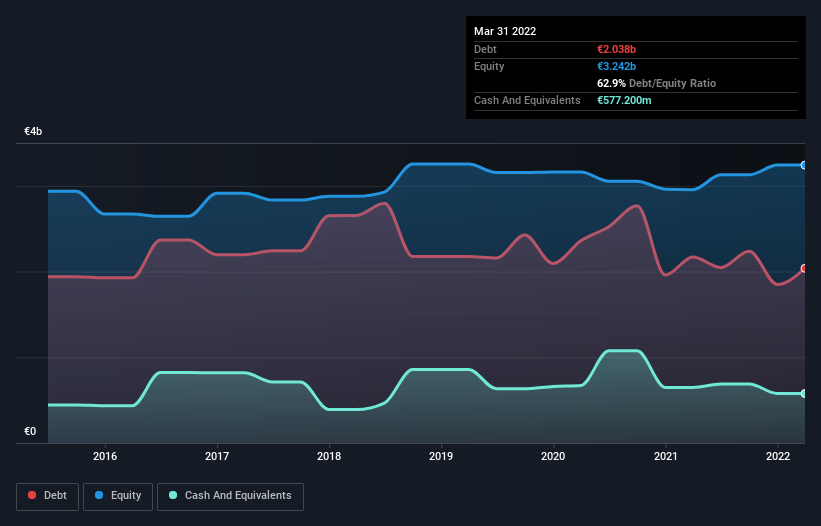The width and height of the screenshot is (821, 526).
Task: Click the 2022 x-axis label
Action: click(x=778, y=456)
